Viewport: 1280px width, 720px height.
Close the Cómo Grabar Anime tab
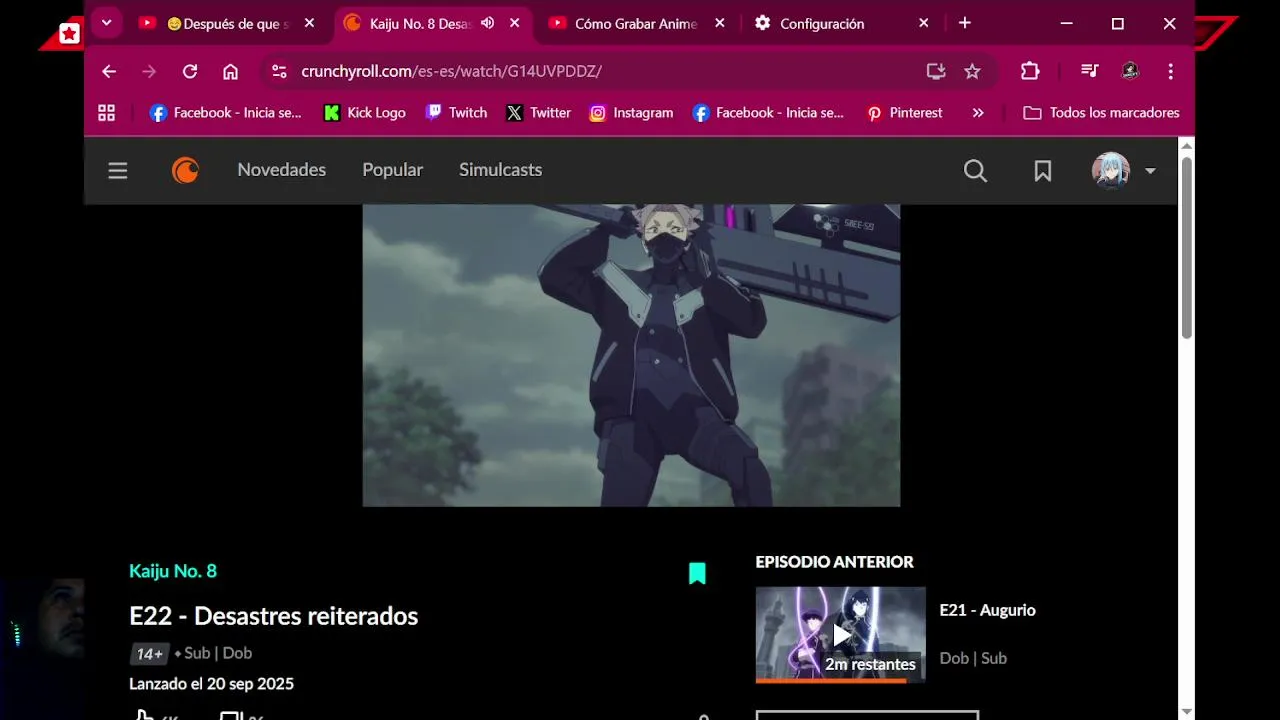point(720,23)
